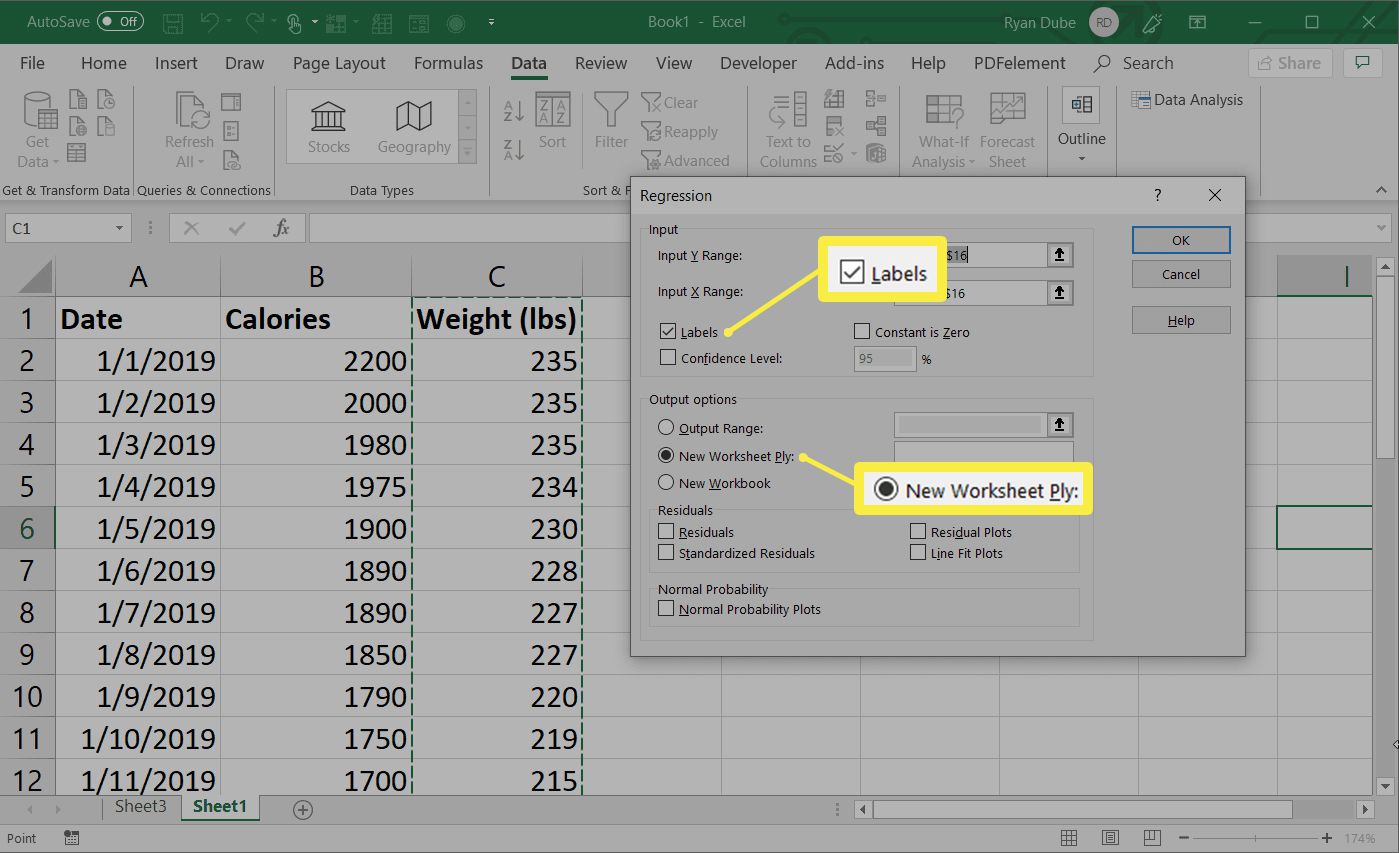
Task: Switch to Page Break Preview view icon
Action: [x=1151, y=837]
